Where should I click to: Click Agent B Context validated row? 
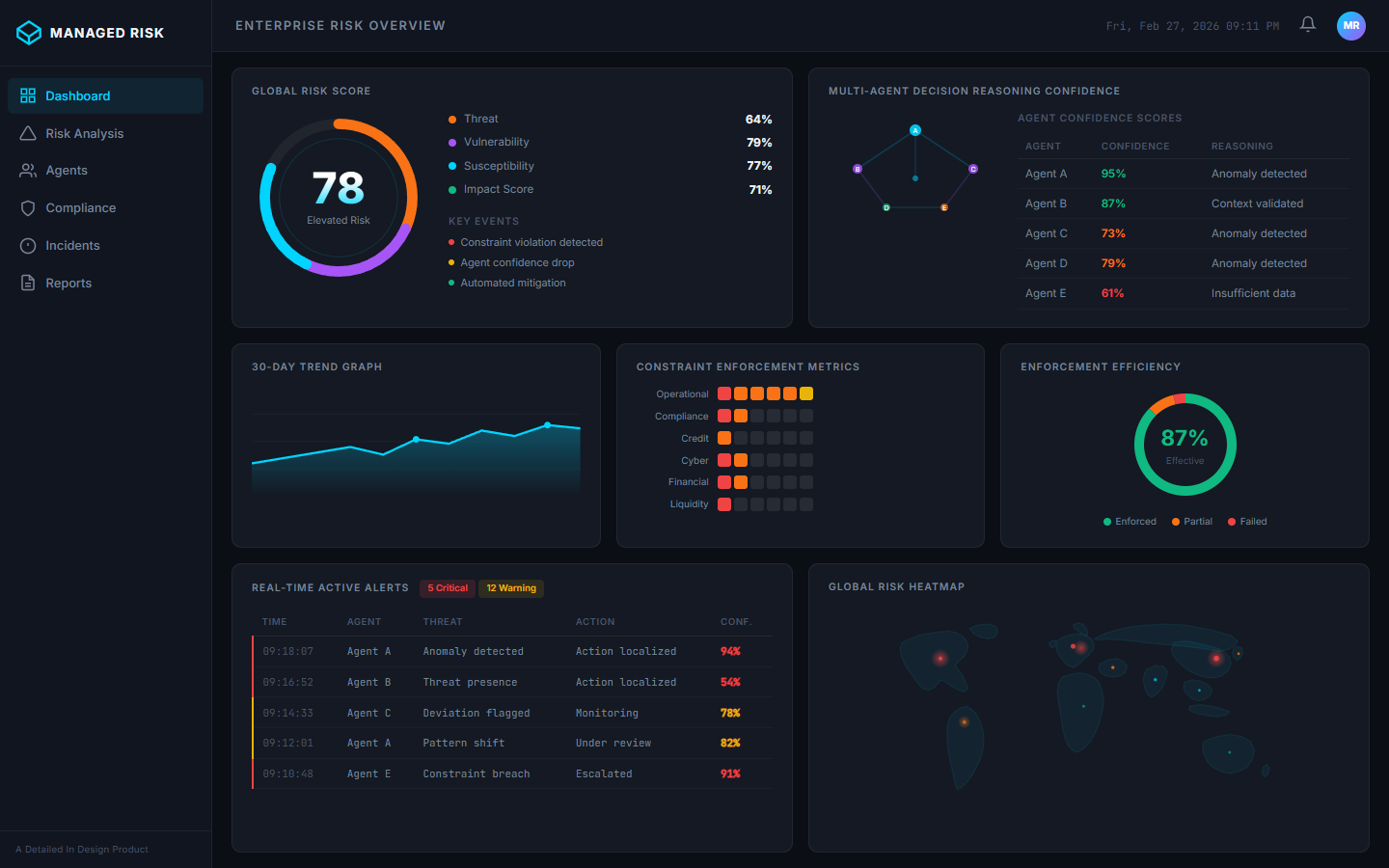(1184, 203)
